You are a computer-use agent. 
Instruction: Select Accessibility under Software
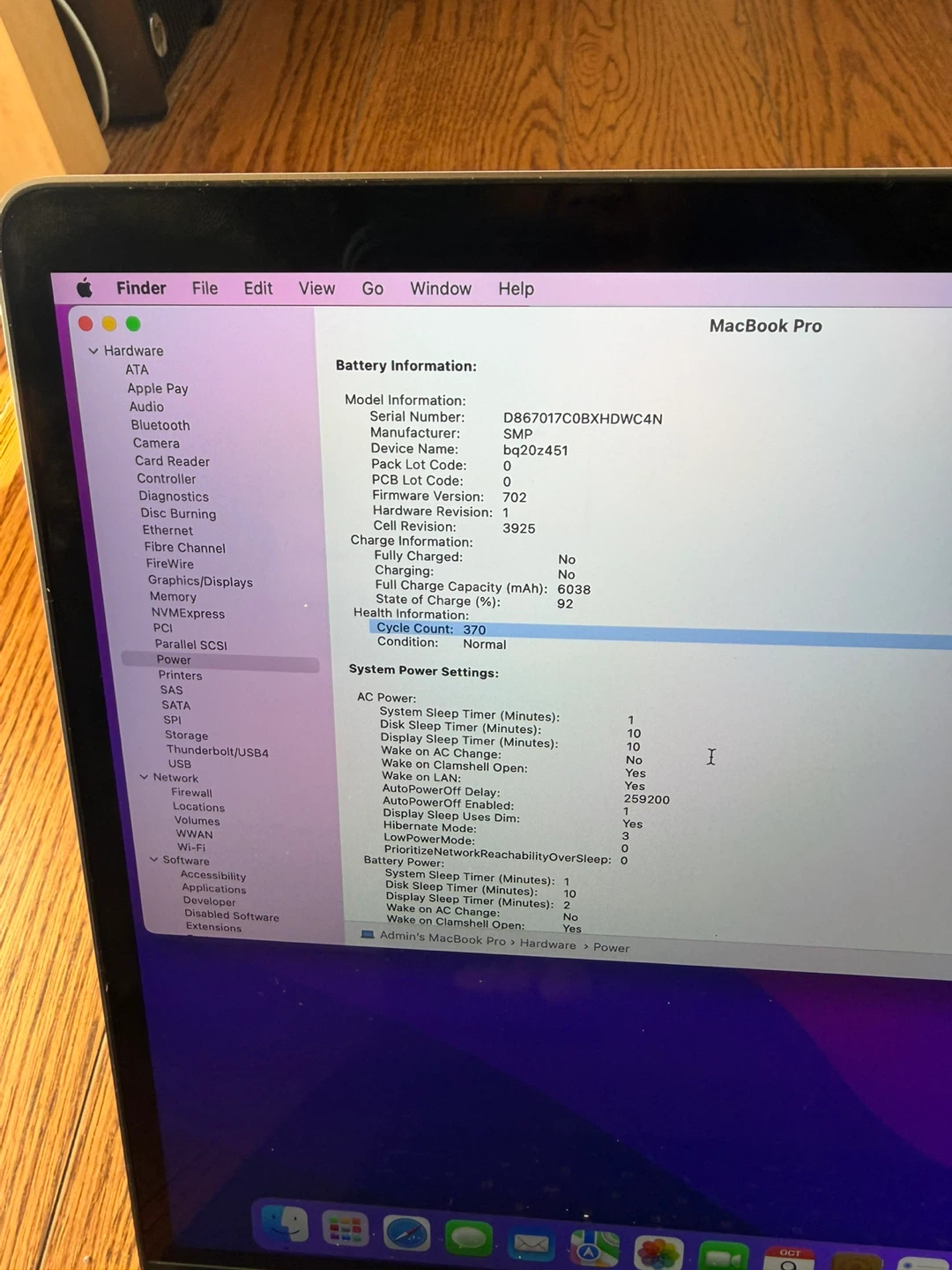[x=213, y=876]
